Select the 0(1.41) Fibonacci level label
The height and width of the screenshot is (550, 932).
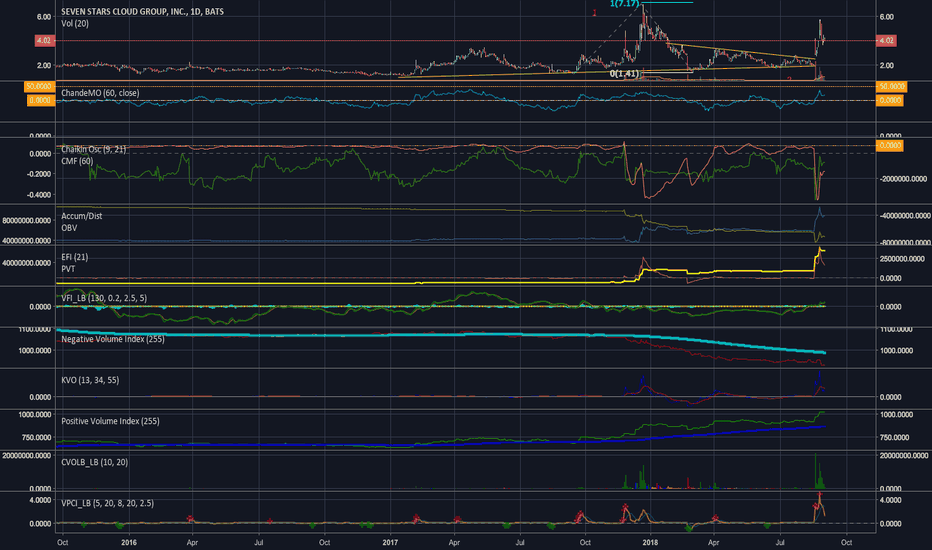pos(624,74)
